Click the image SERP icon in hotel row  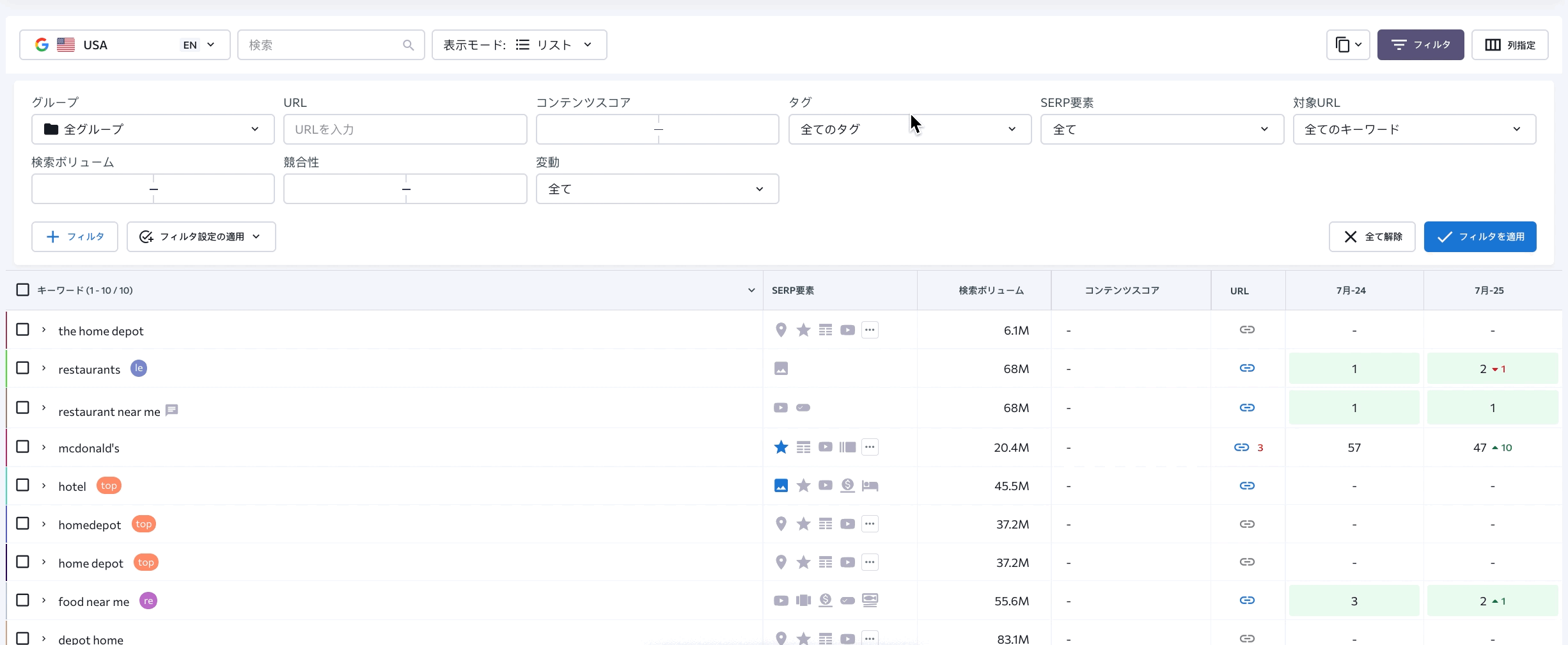pos(781,486)
